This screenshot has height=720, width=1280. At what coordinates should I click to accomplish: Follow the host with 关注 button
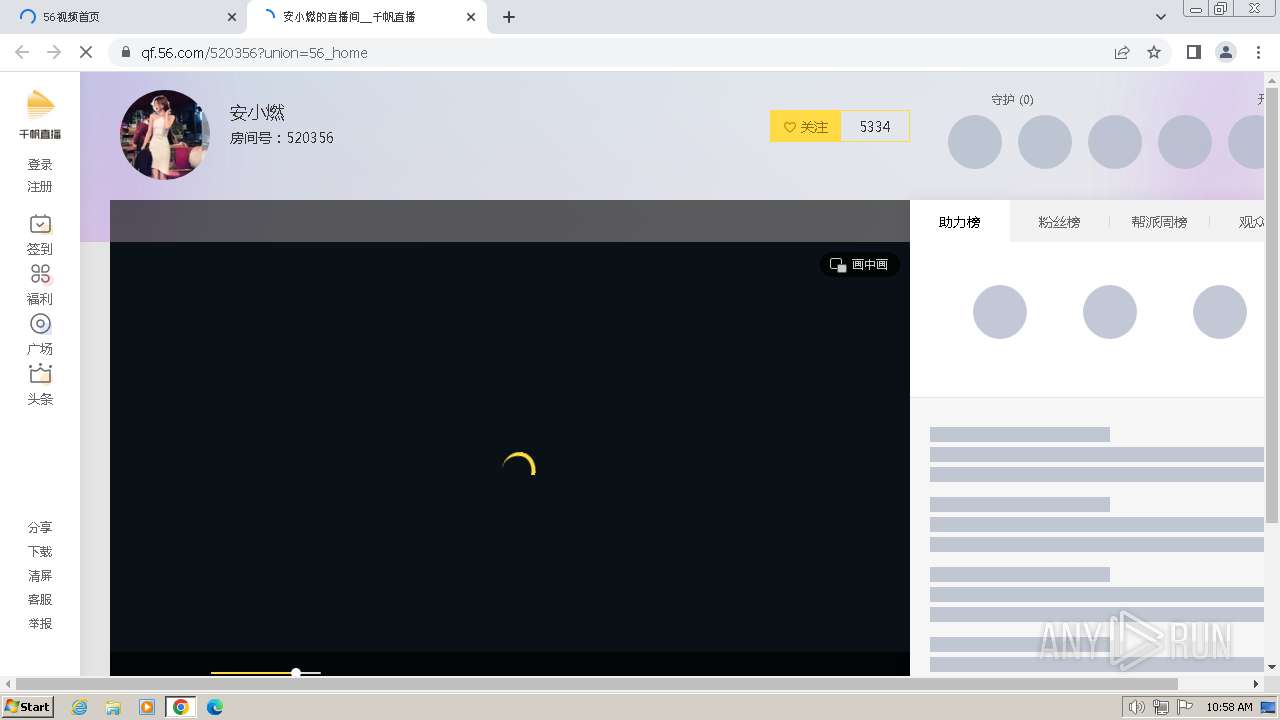click(x=805, y=127)
